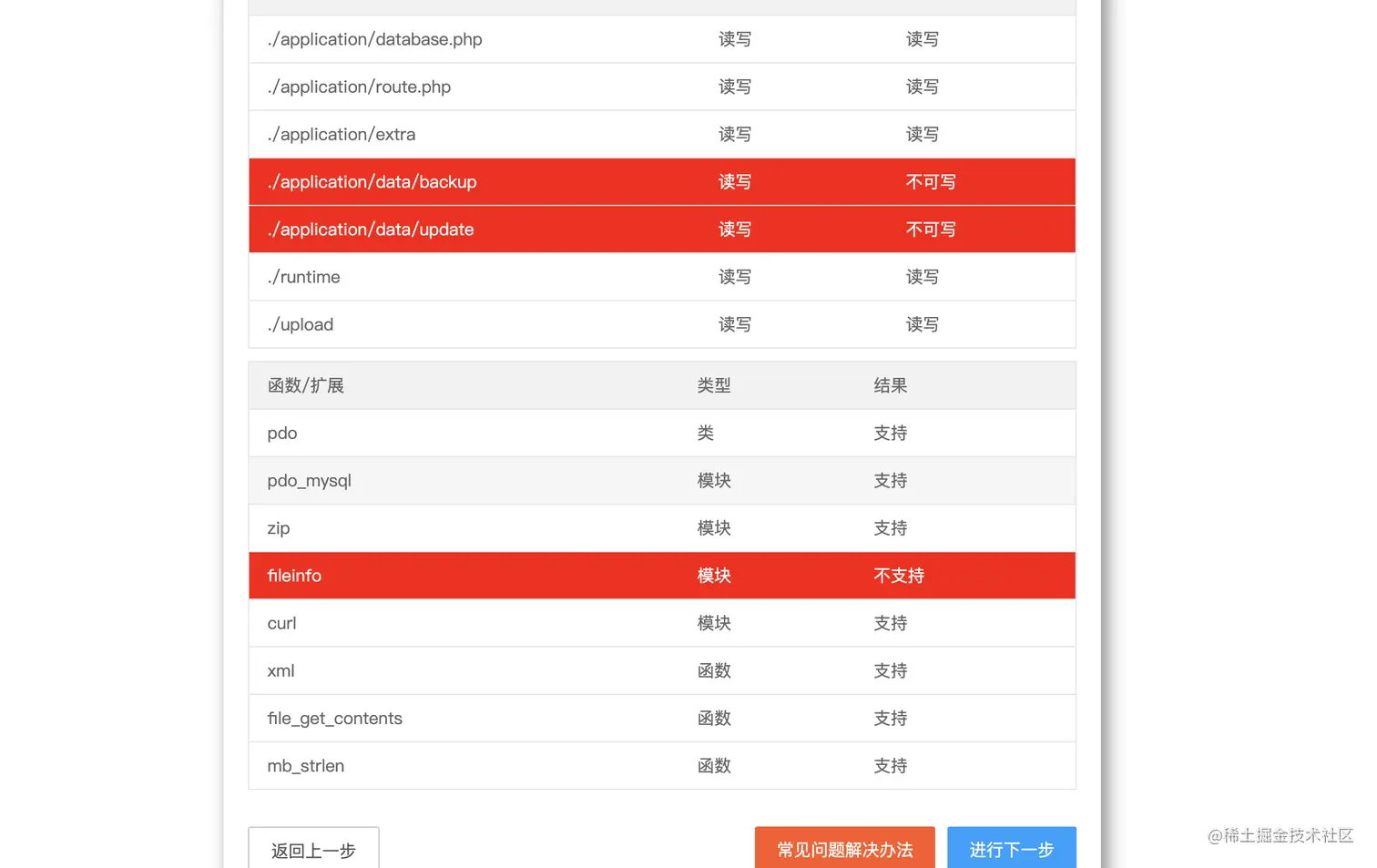The image size is (1377, 868).
Task: Select the xml function name
Action: tap(280, 670)
